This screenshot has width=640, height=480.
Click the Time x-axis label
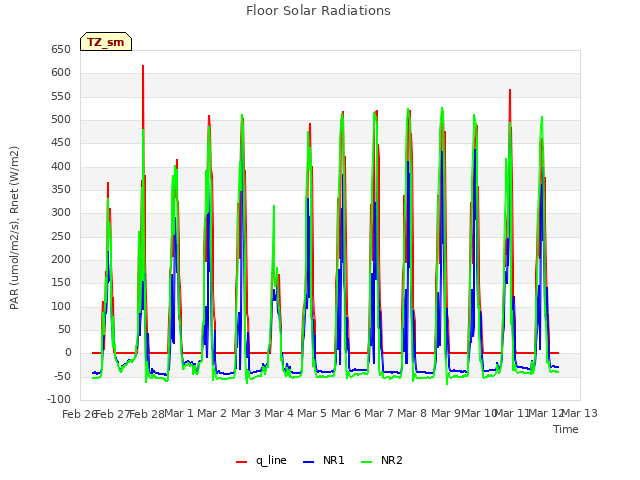click(x=566, y=429)
